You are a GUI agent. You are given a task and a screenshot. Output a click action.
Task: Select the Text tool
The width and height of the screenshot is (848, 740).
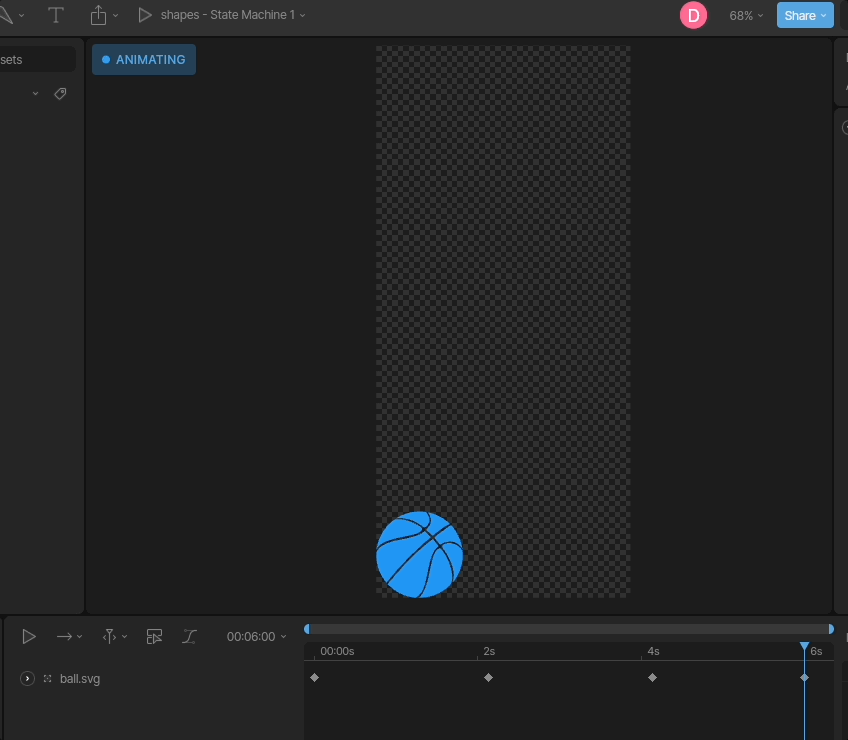point(56,15)
